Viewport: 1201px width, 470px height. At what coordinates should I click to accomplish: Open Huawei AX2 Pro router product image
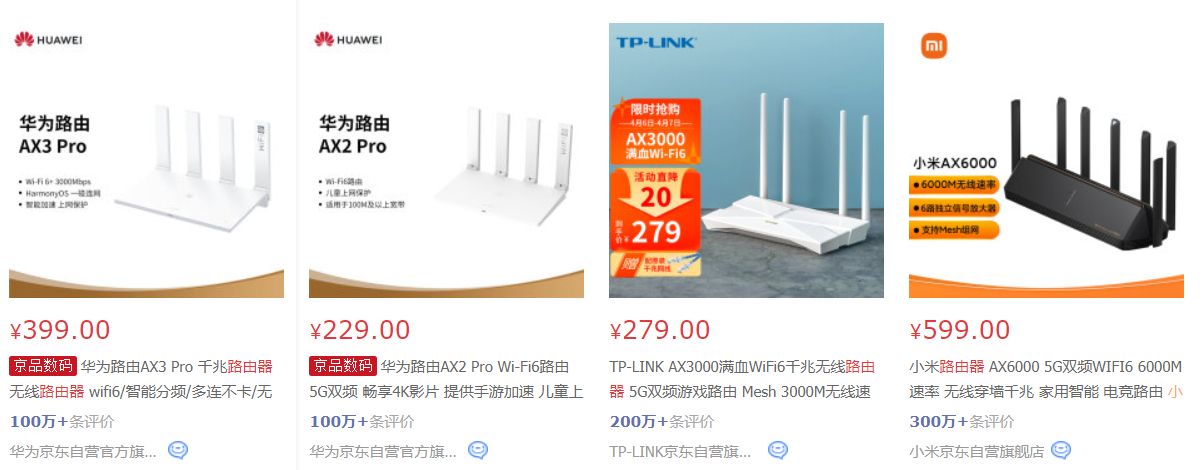[446, 160]
